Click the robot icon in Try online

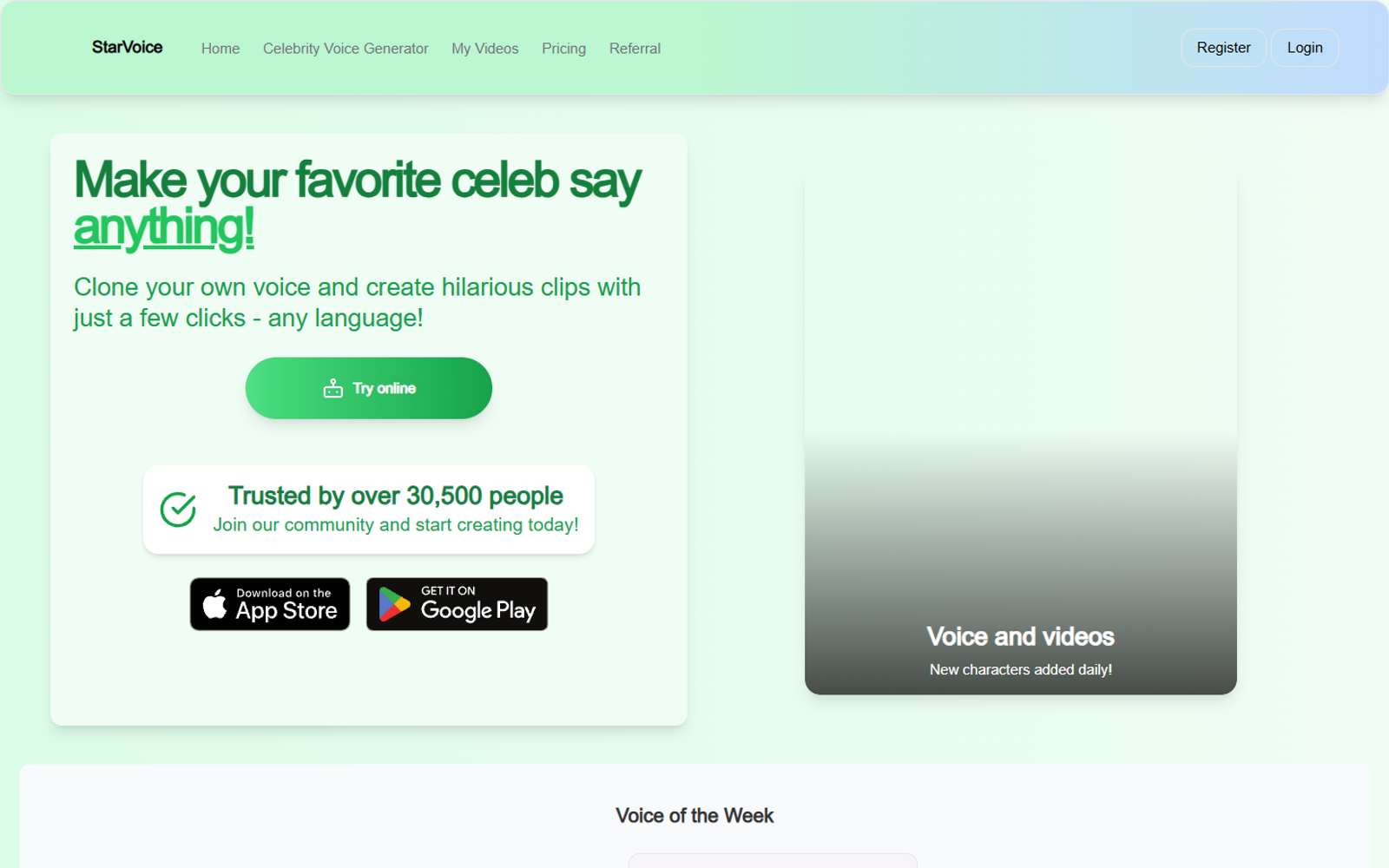[x=333, y=388]
